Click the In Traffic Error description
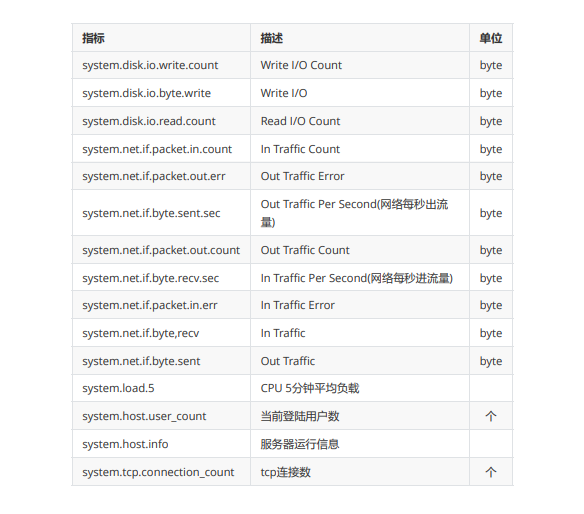Screen dimensions: 584x514 [298, 305]
